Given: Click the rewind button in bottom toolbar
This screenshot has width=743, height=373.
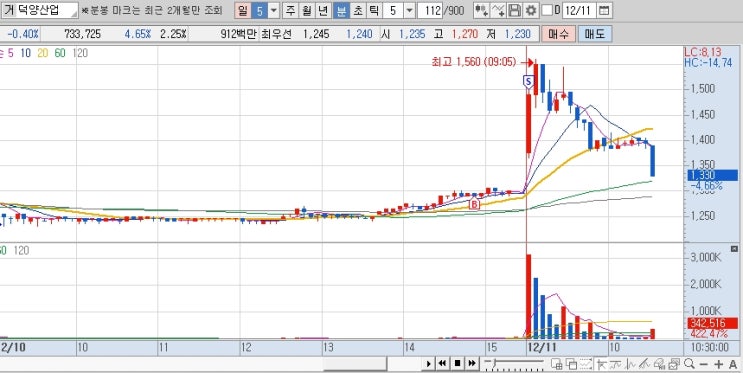Looking at the screenshot, I should tap(443, 364).
